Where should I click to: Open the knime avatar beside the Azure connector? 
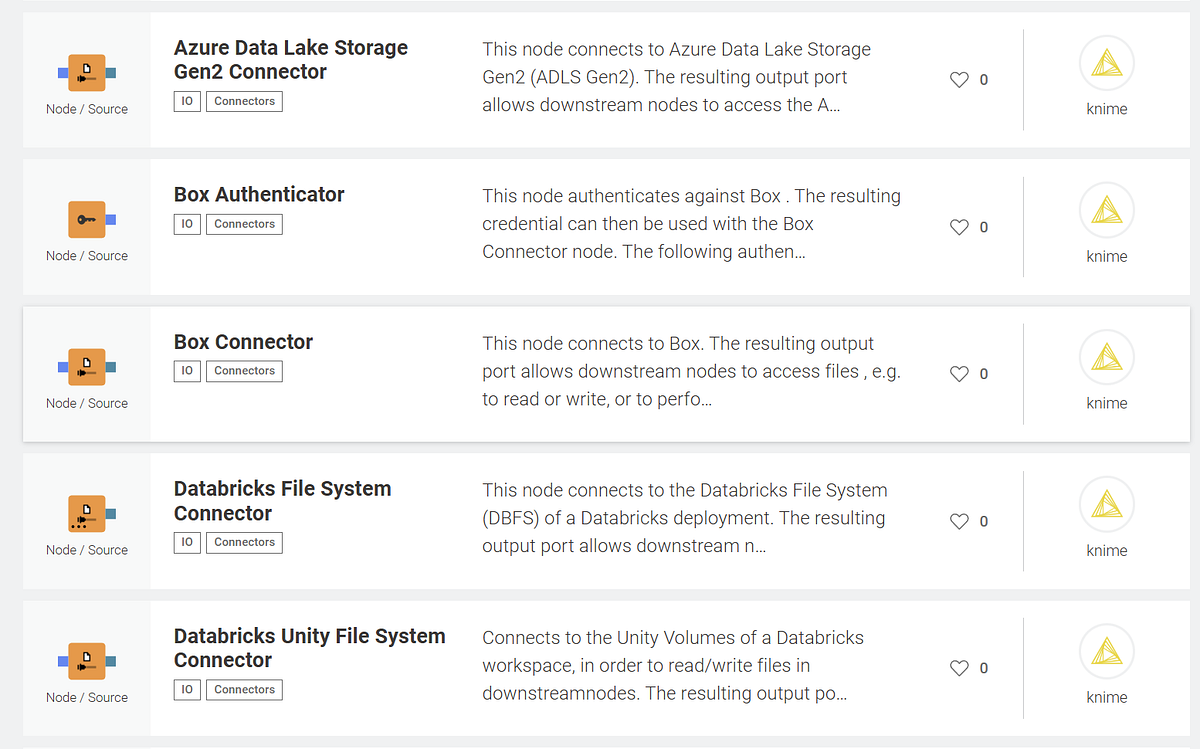[x=1106, y=62]
